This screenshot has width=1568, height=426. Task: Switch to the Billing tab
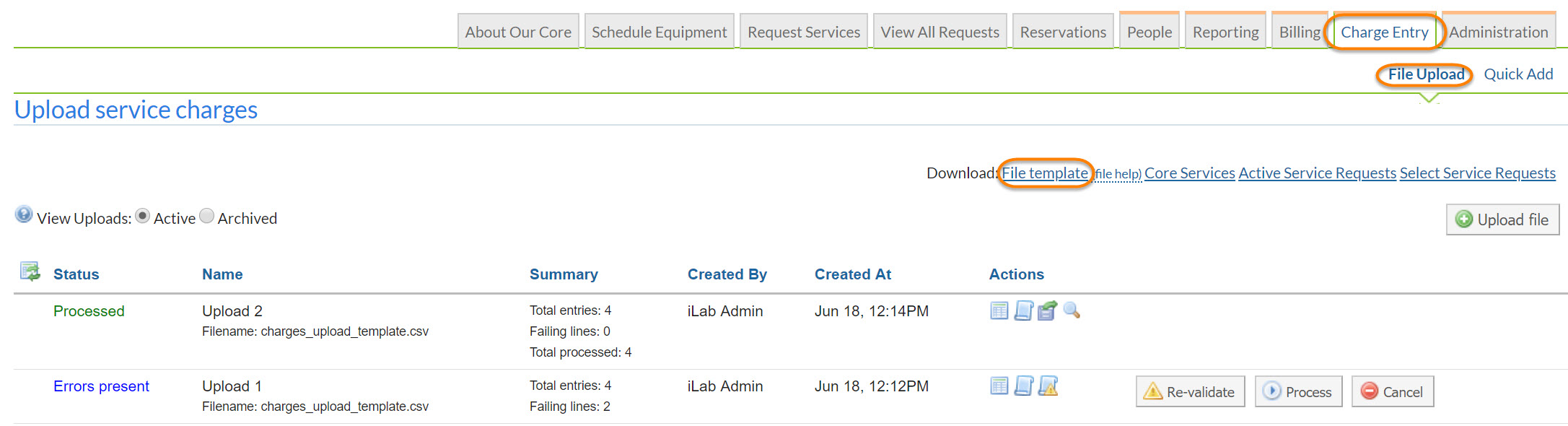[1299, 32]
